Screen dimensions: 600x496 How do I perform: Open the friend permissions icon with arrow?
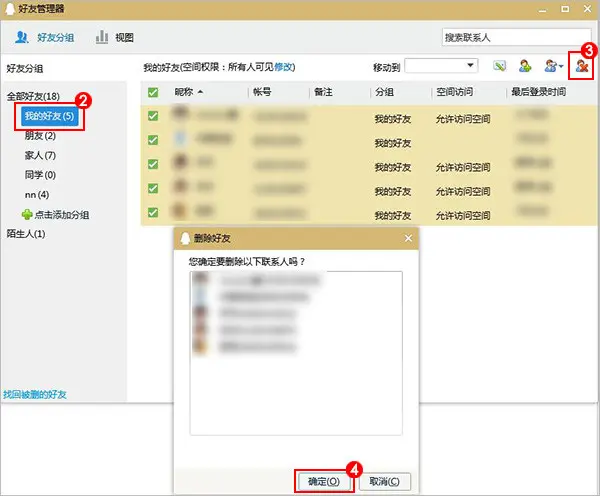[553, 66]
